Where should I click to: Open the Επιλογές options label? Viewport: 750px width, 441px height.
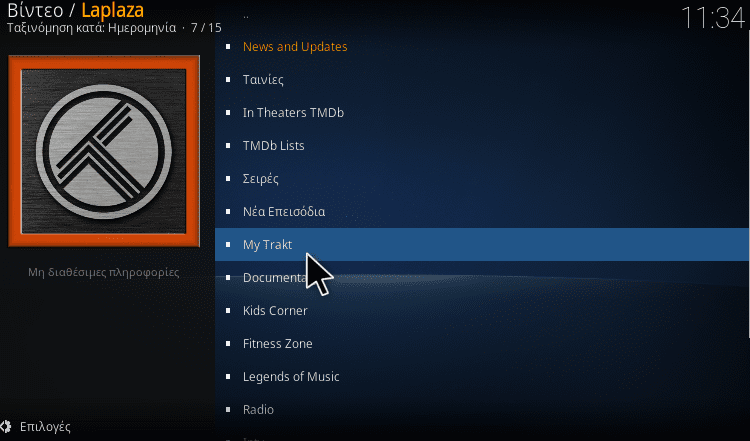coord(45,427)
